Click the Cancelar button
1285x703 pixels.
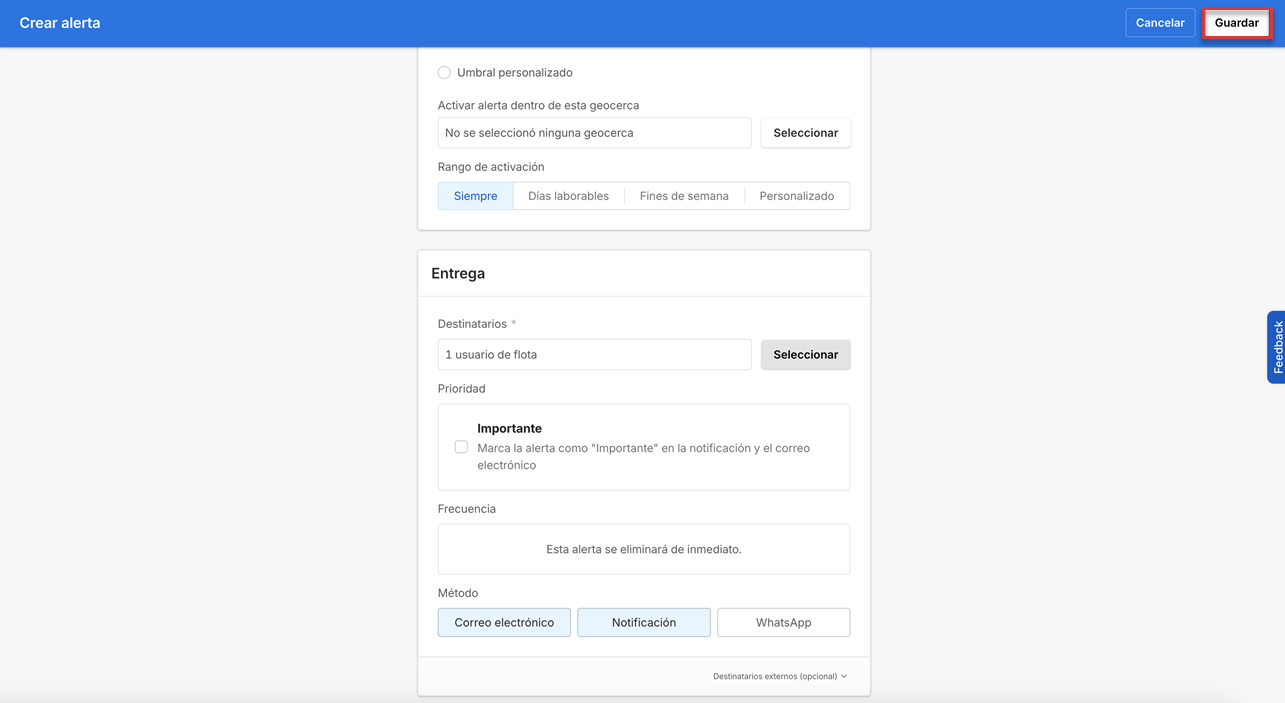(x=1160, y=22)
